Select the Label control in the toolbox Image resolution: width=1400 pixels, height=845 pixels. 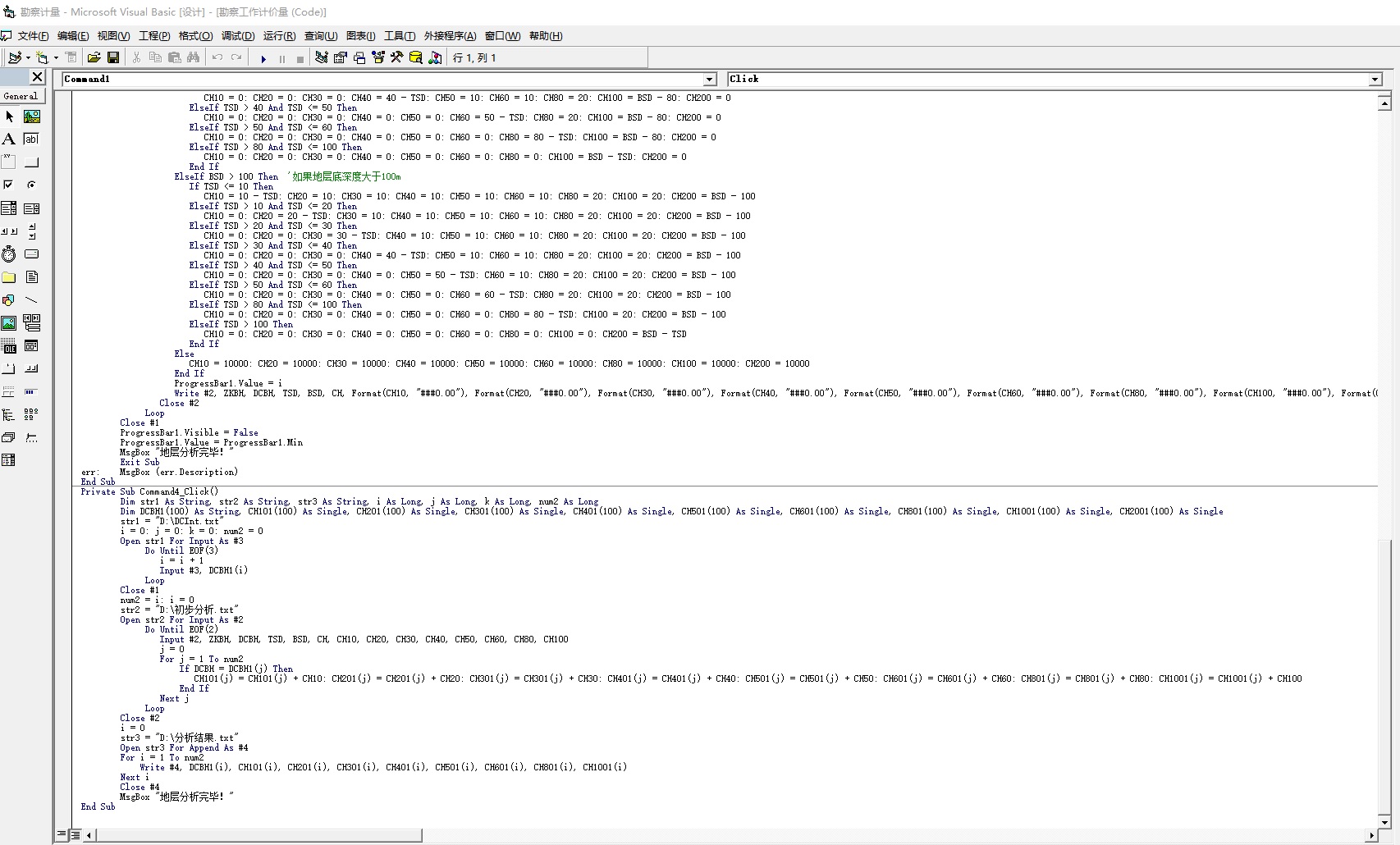pyautogui.click(x=9, y=139)
